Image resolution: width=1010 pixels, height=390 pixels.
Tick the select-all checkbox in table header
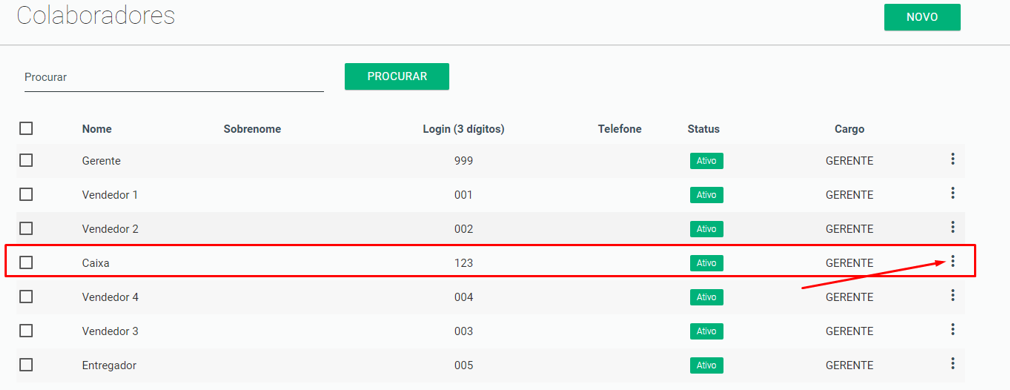tap(26, 128)
